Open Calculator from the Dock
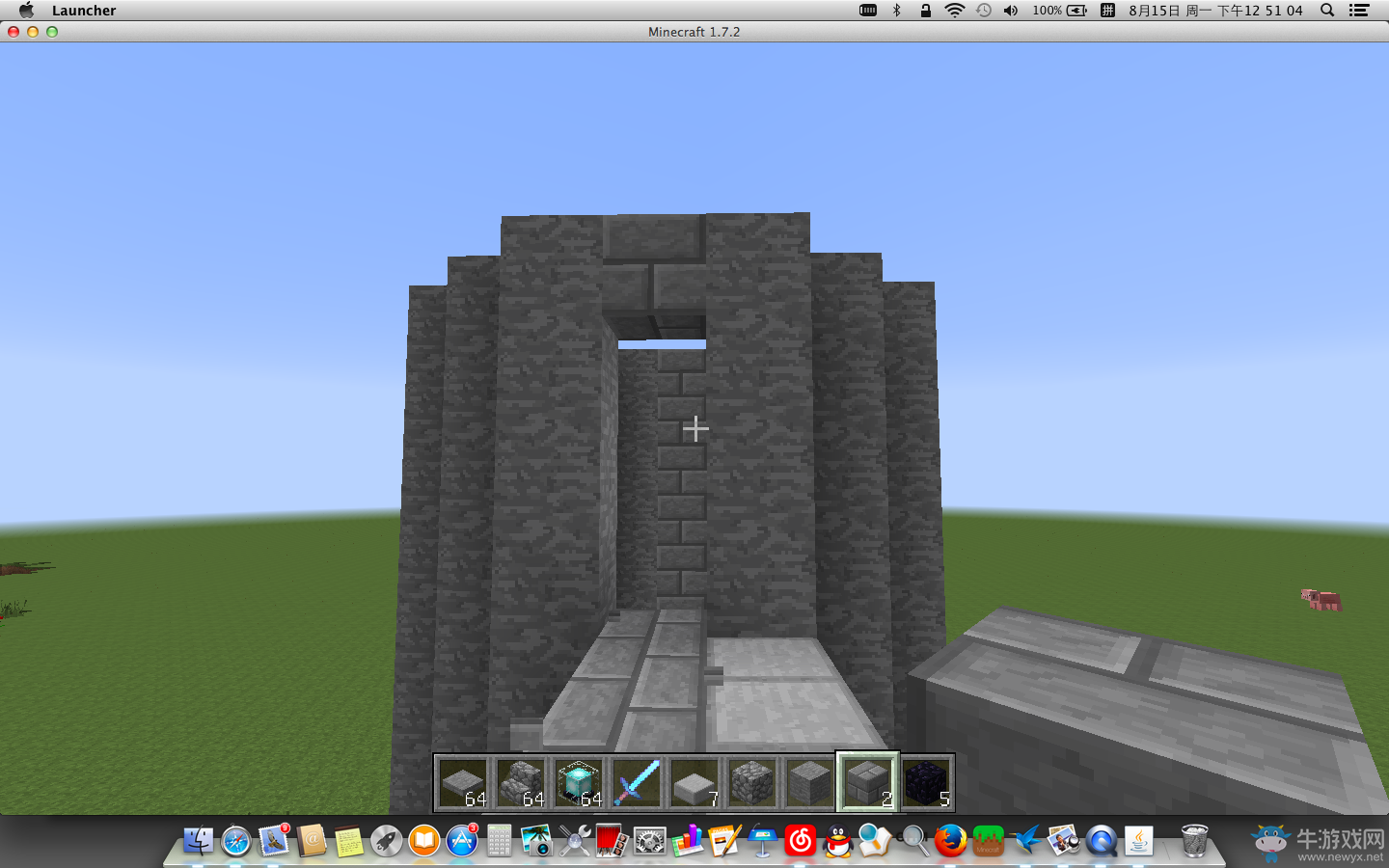The width and height of the screenshot is (1389, 868). tap(500, 840)
